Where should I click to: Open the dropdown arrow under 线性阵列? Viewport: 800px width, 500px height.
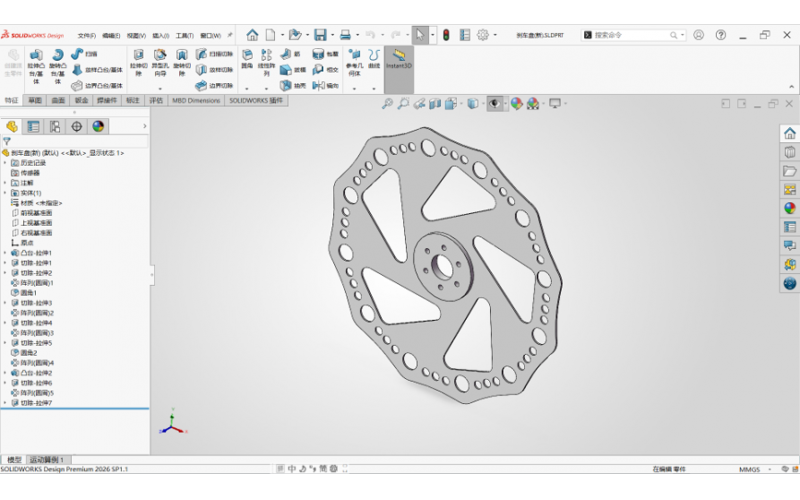[x=266, y=89]
